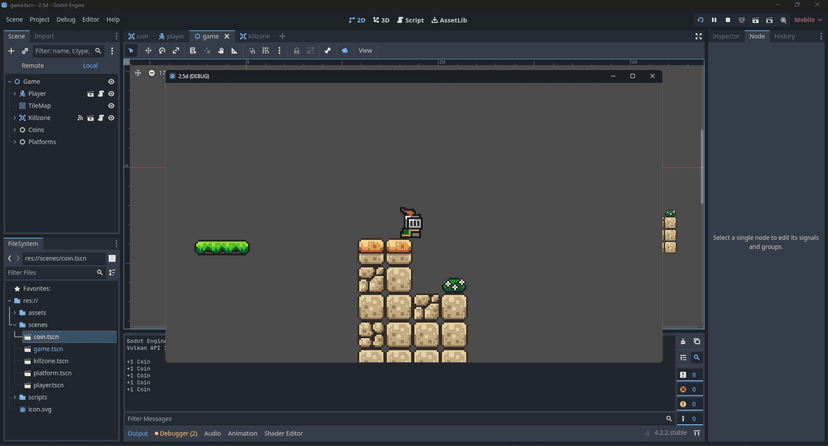Open the Debug menu
This screenshot has height=446, width=828.
pos(66,20)
